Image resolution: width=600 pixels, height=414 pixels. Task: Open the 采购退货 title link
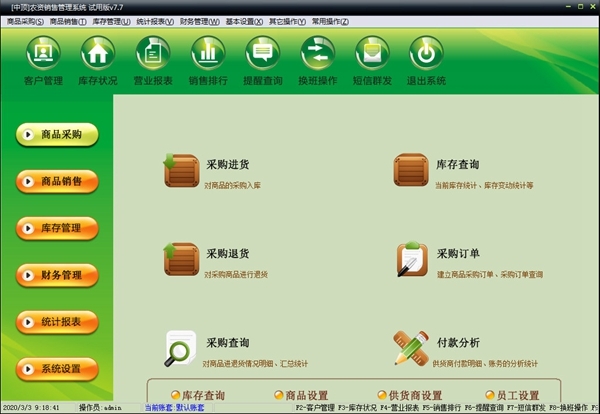click(228, 253)
